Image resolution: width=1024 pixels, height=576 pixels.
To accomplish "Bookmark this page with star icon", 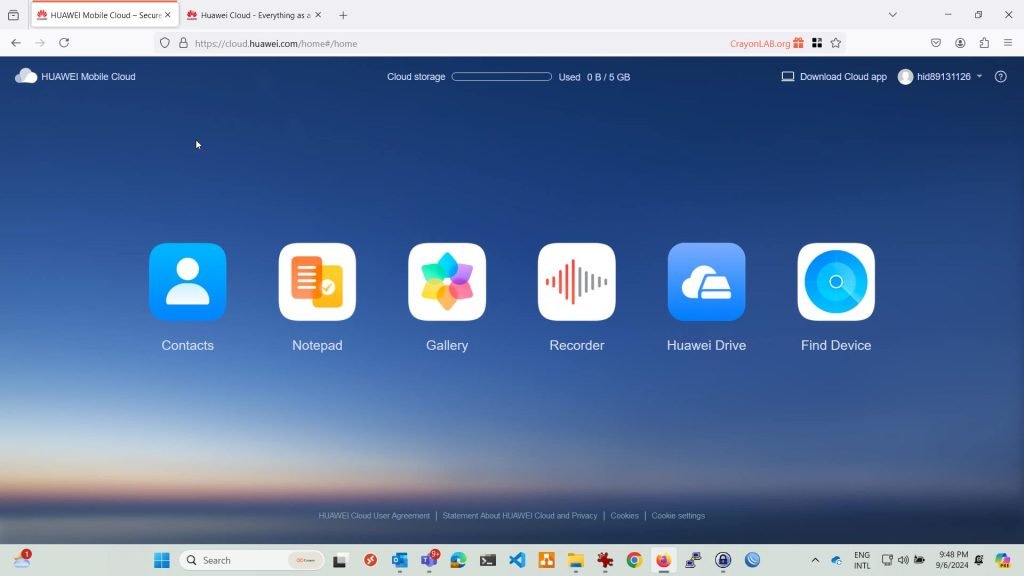I will 836,43.
